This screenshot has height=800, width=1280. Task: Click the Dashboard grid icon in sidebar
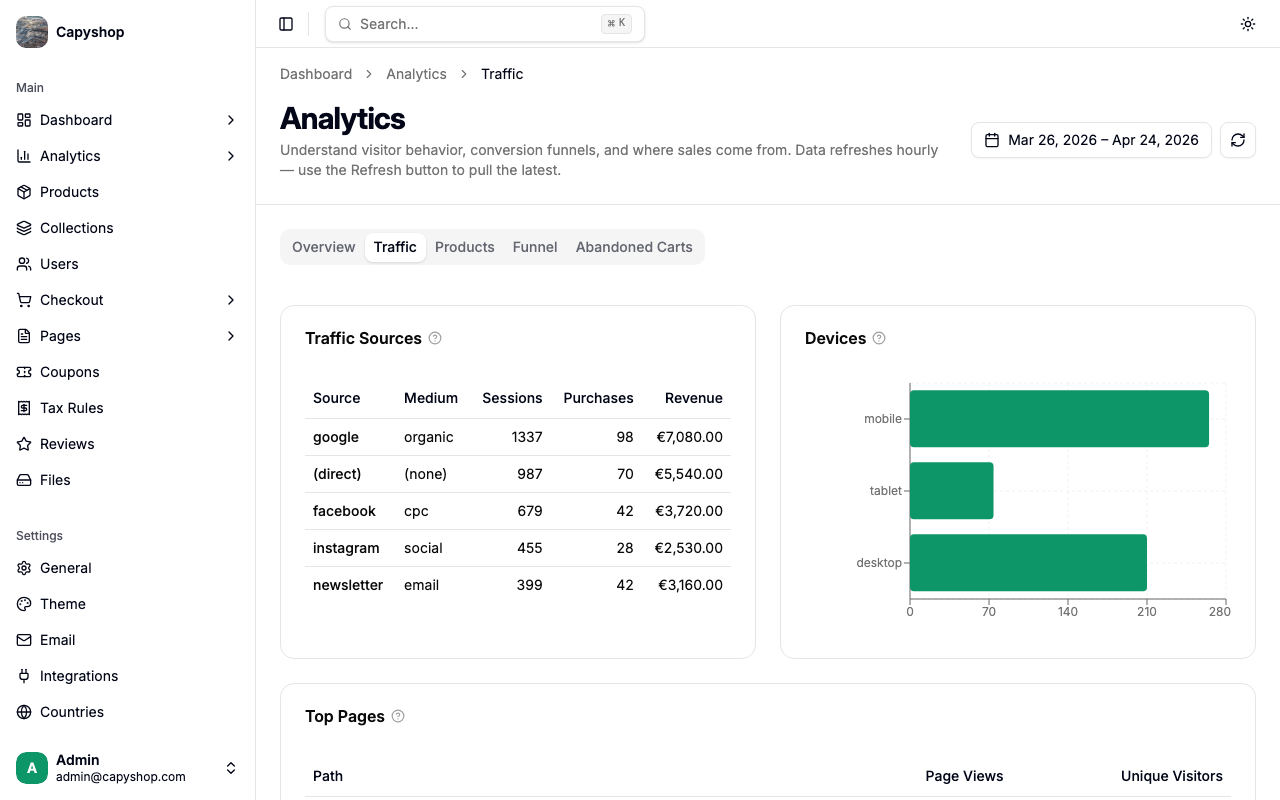coord(24,120)
